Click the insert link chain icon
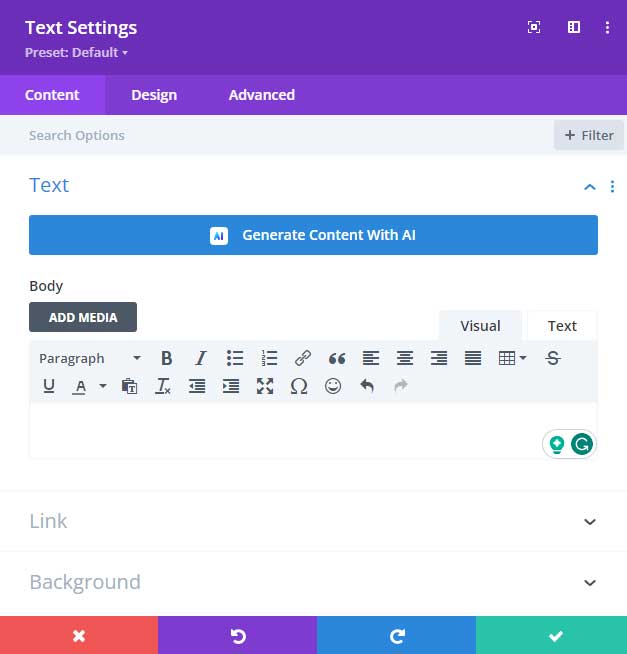The image size is (627, 654). click(303, 358)
